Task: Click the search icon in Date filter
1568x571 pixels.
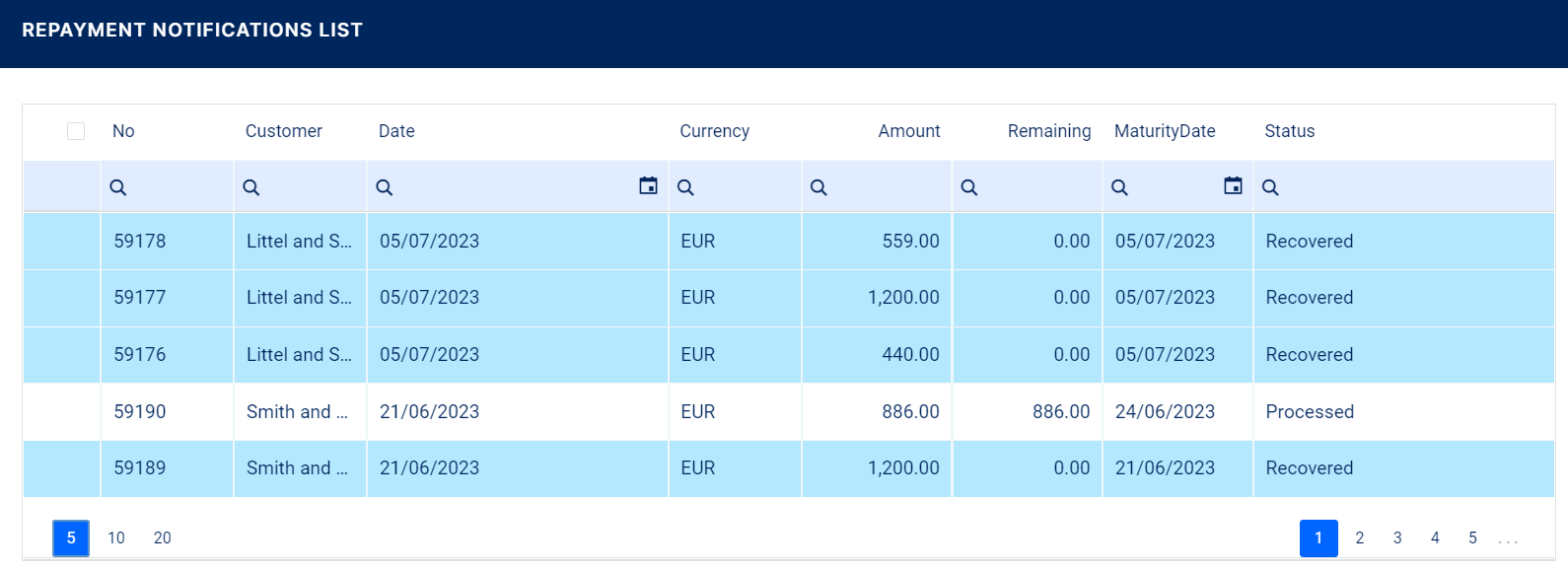Action: 385,187
